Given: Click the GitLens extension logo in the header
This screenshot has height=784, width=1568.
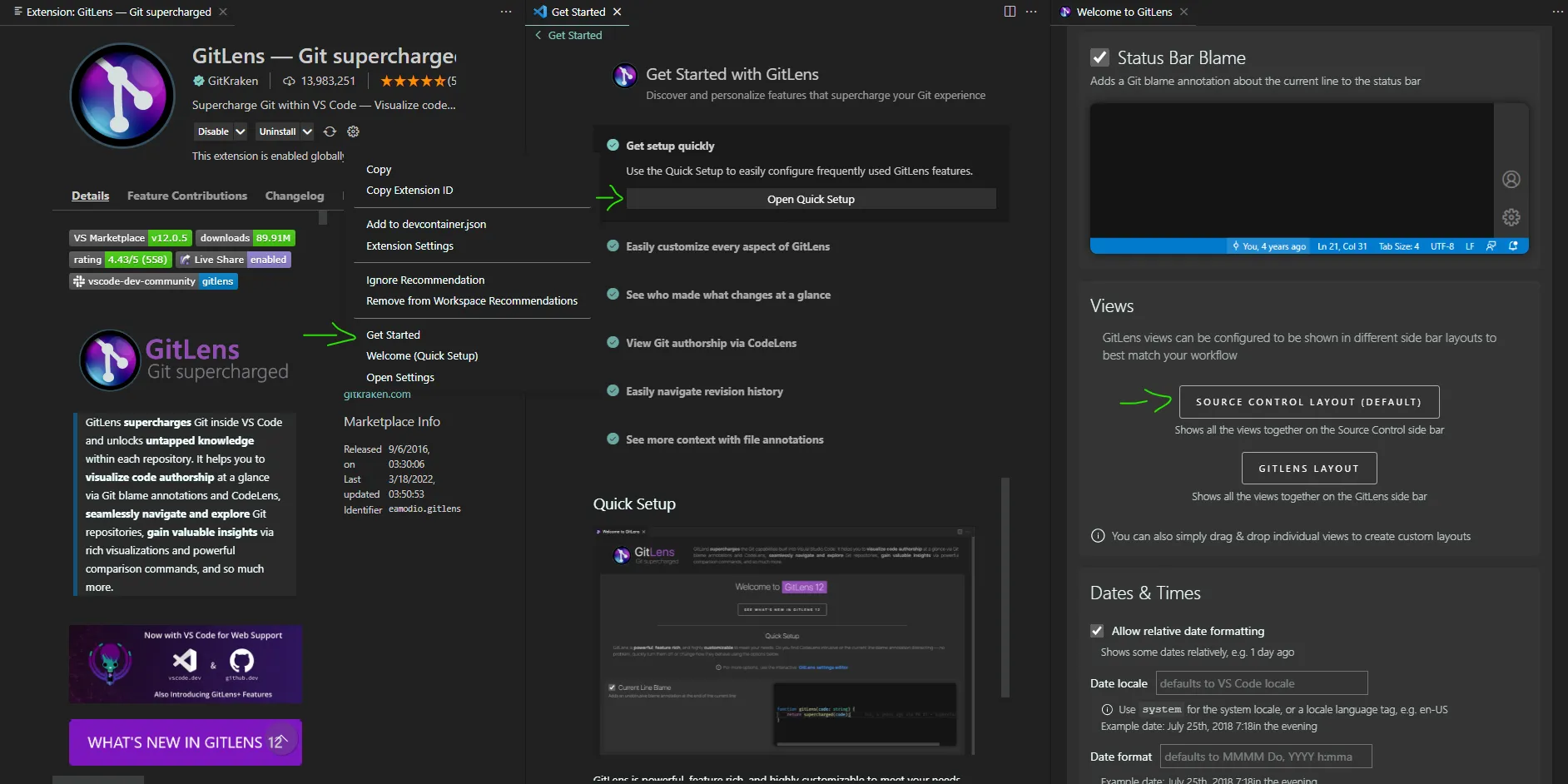Looking at the screenshot, I should click(x=122, y=96).
